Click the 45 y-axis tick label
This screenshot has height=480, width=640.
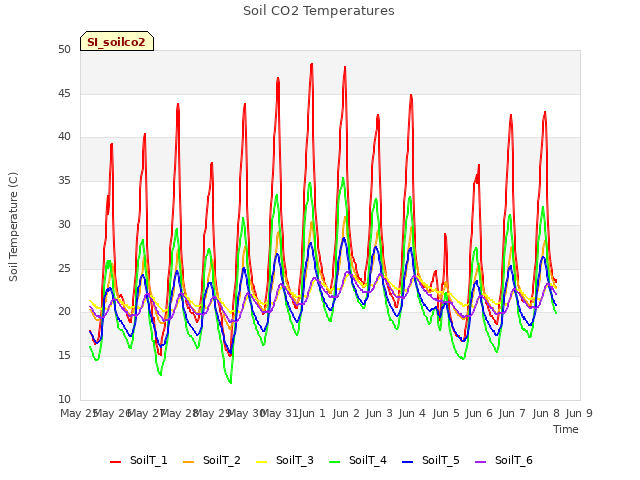coord(64,94)
